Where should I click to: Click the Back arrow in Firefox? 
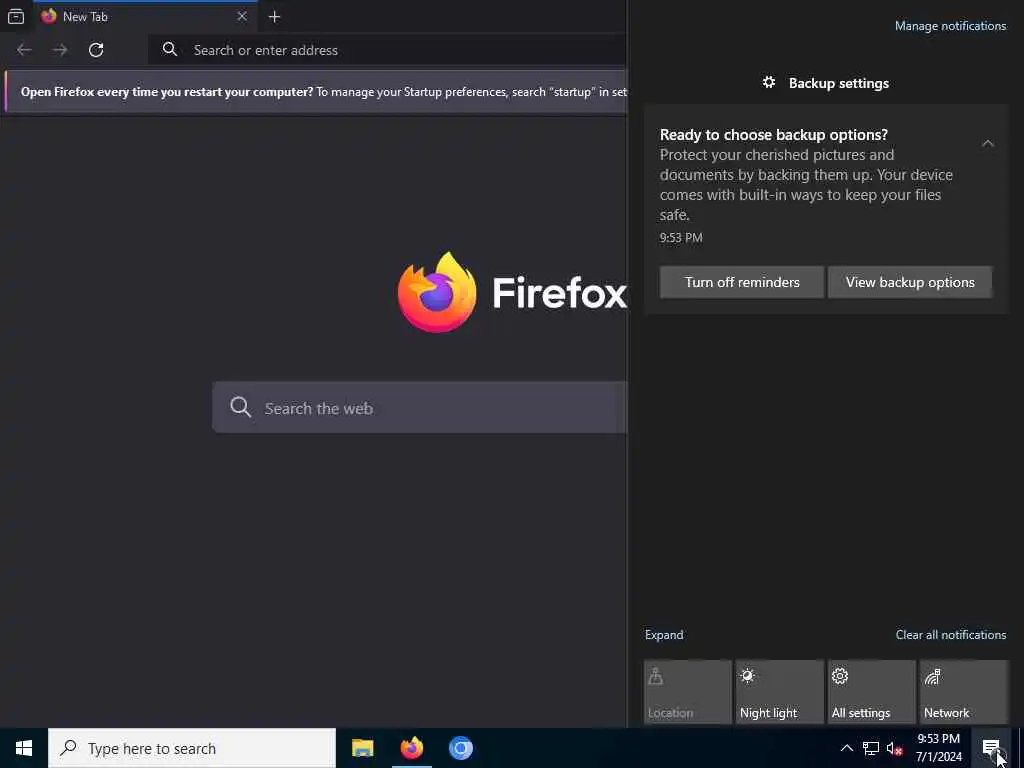pos(24,50)
